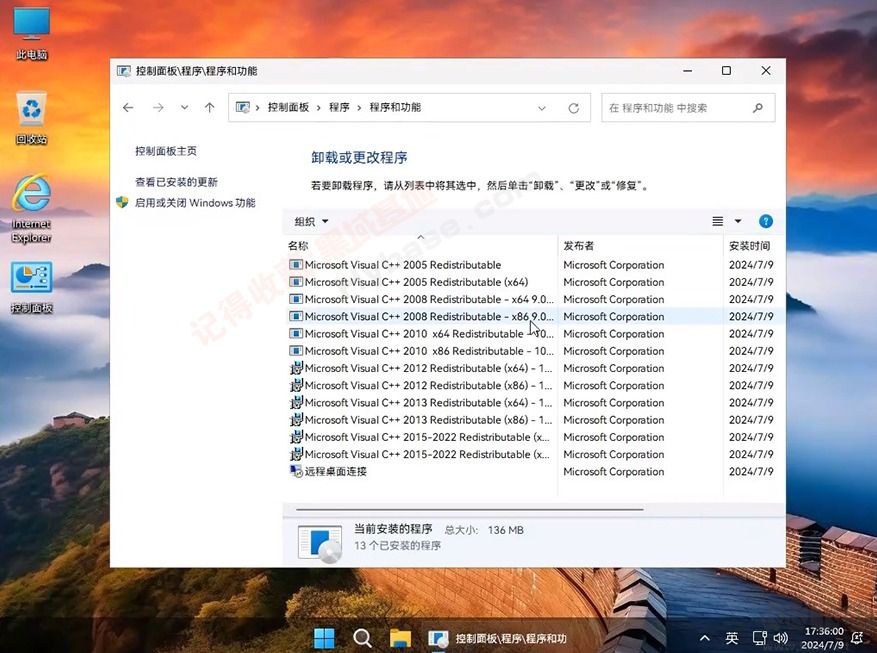Click the Back navigation arrow
The width and height of the screenshot is (877, 653).
128,107
